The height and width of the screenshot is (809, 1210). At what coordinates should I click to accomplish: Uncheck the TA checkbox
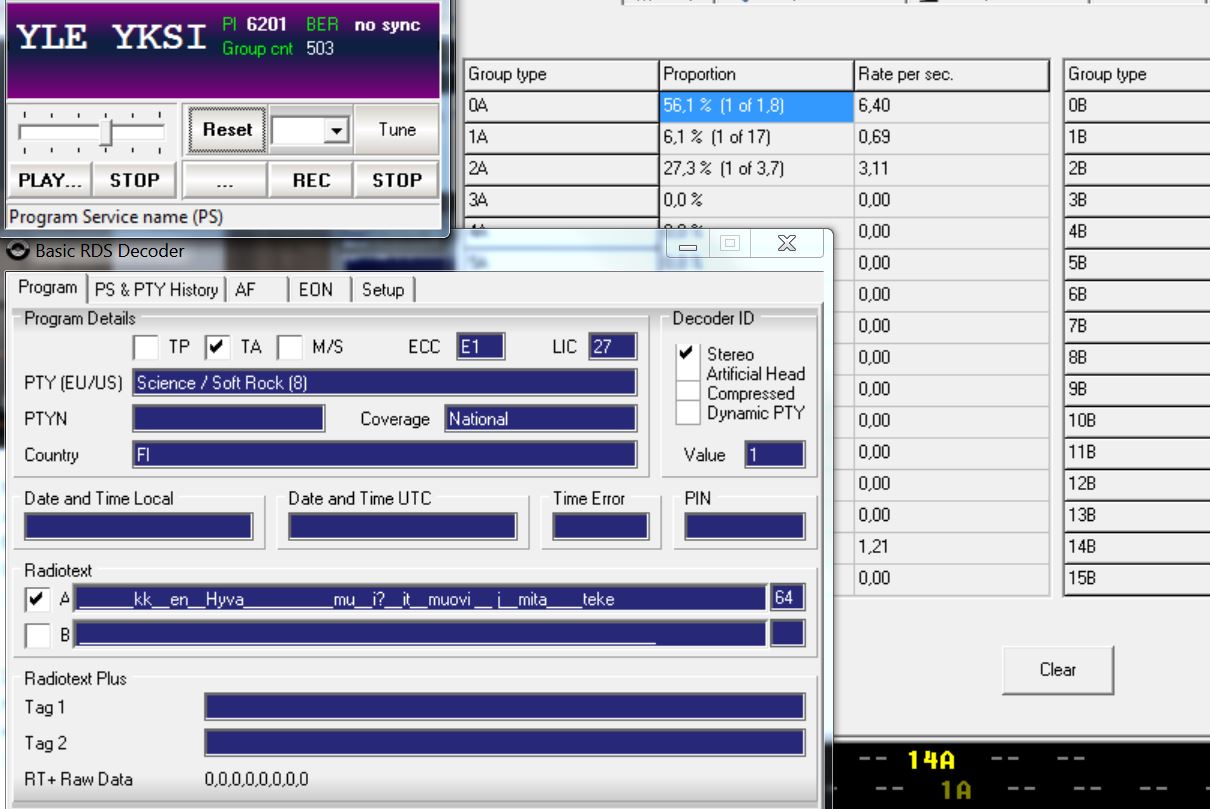pyautogui.click(x=218, y=347)
